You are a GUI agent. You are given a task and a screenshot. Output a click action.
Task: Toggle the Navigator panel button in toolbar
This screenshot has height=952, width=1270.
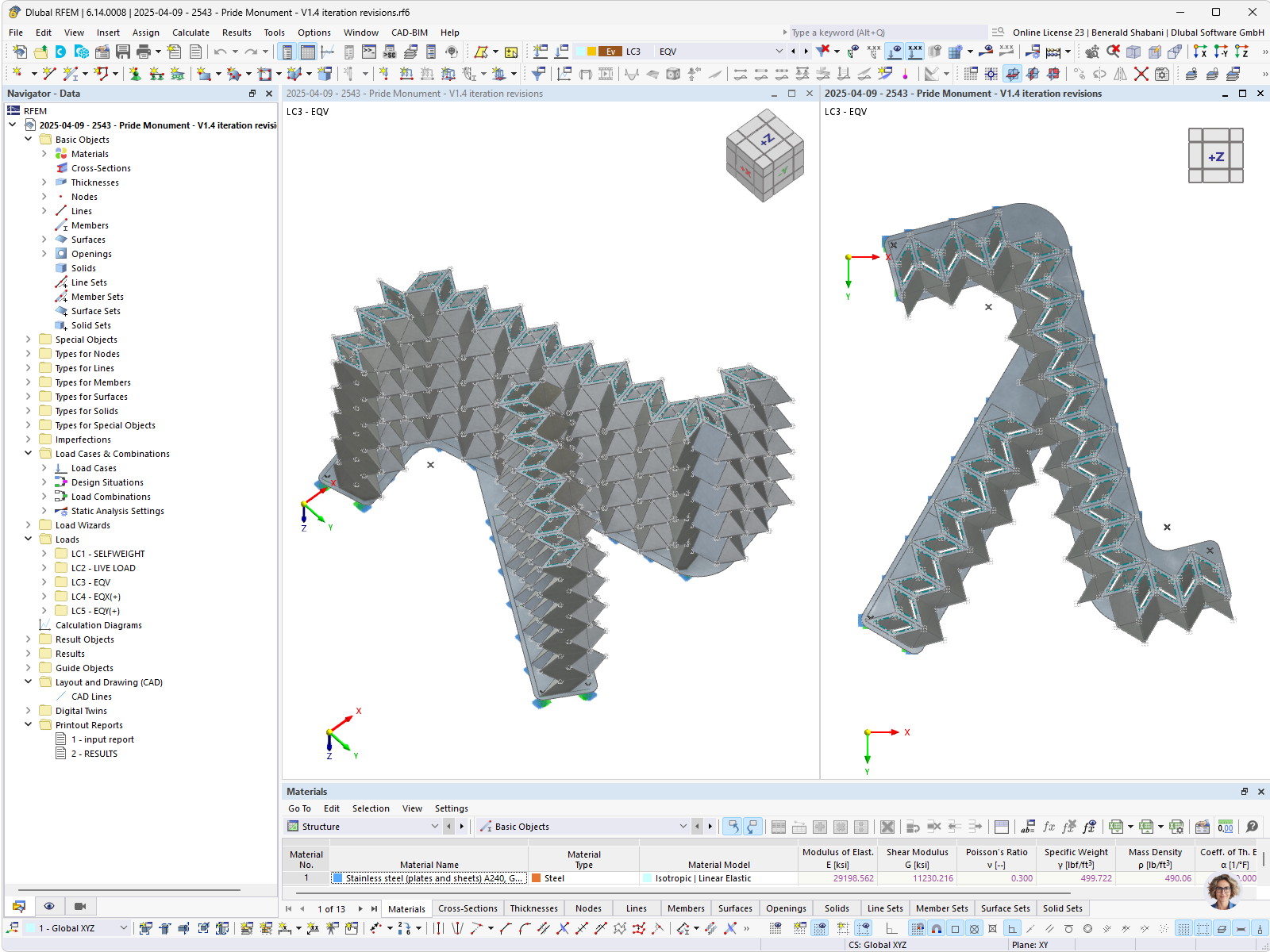(287, 52)
